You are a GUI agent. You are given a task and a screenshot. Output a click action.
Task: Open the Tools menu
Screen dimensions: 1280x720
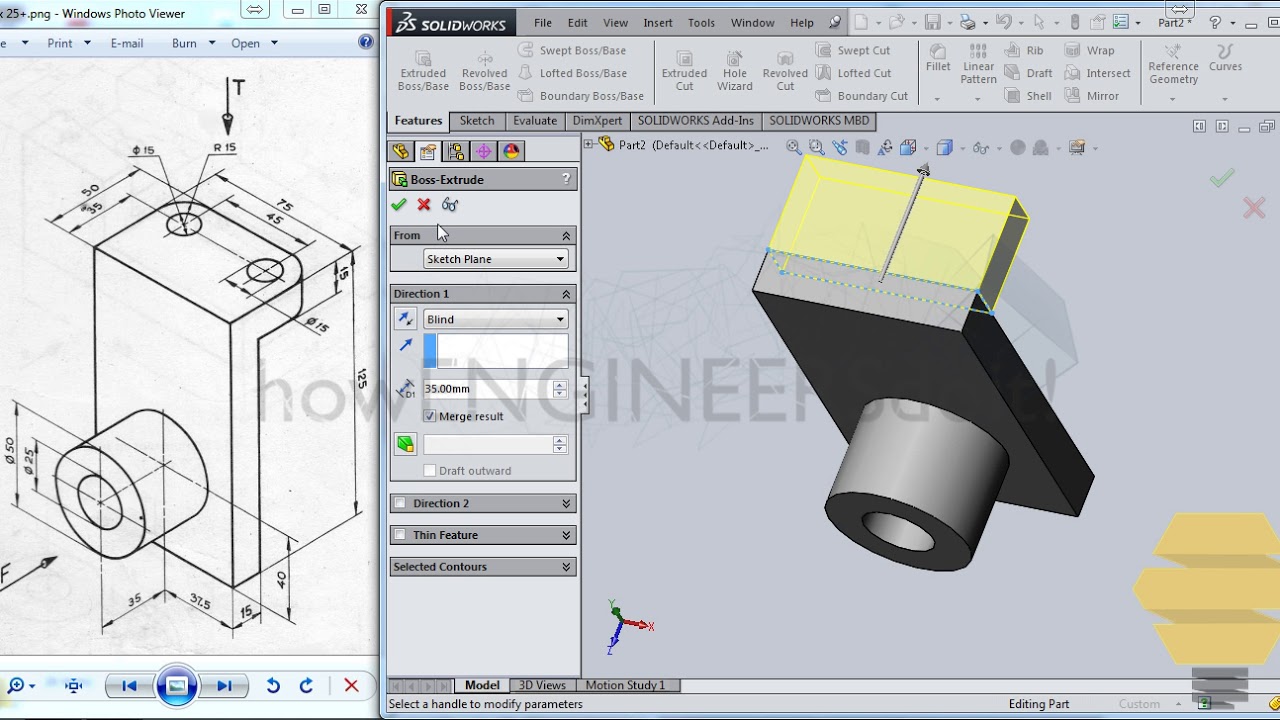pyautogui.click(x=701, y=22)
